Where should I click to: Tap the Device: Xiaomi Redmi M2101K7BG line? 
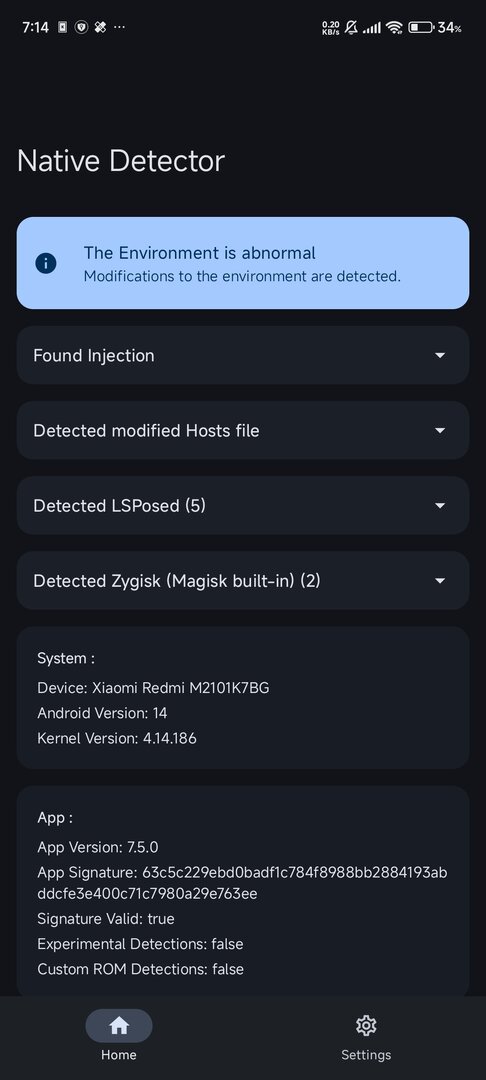pyautogui.click(x=153, y=687)
